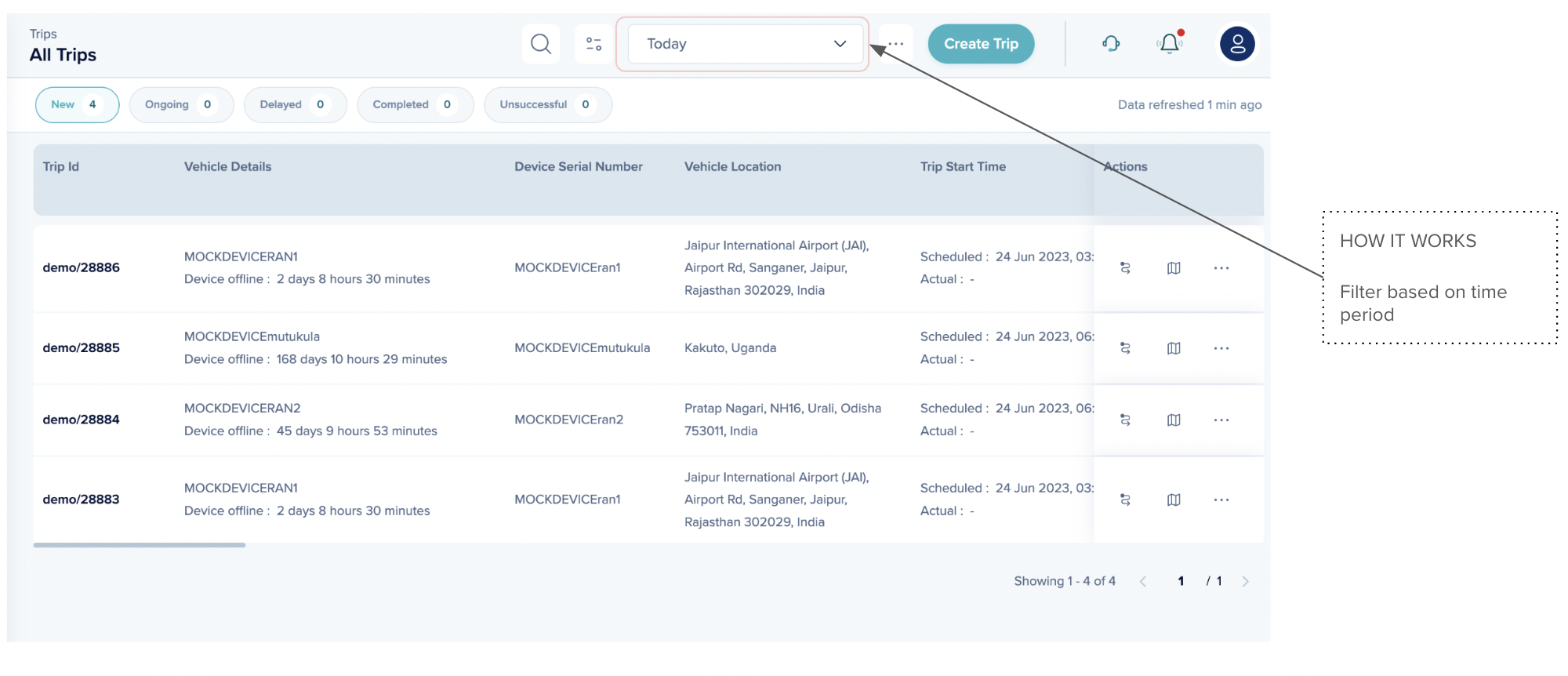Switch to the Ongoing trips tab
This screenshot has width=1568, height=676.
(x=181, y=105)
